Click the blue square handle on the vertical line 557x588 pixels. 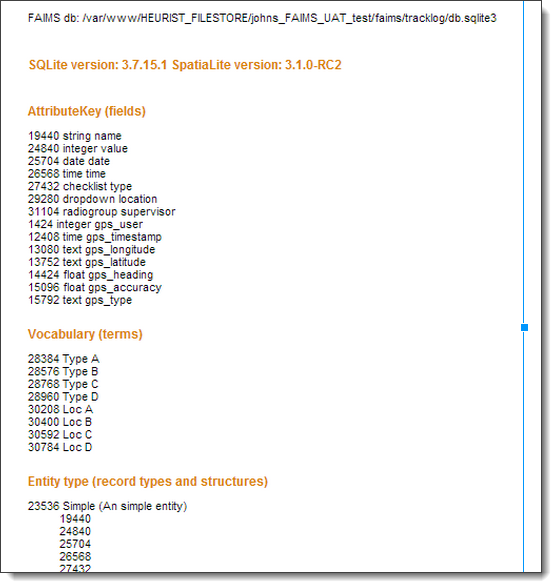coord(524,327)
